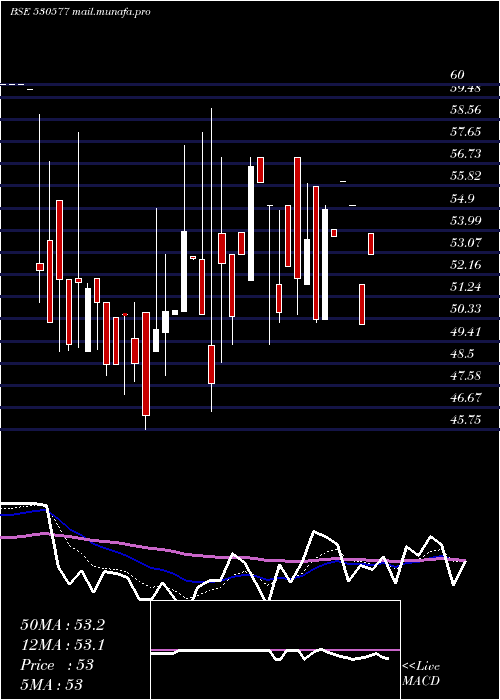Click the 58.56 price axis label
The width and height of the screenshot is (500, 700).
(466, 110)
